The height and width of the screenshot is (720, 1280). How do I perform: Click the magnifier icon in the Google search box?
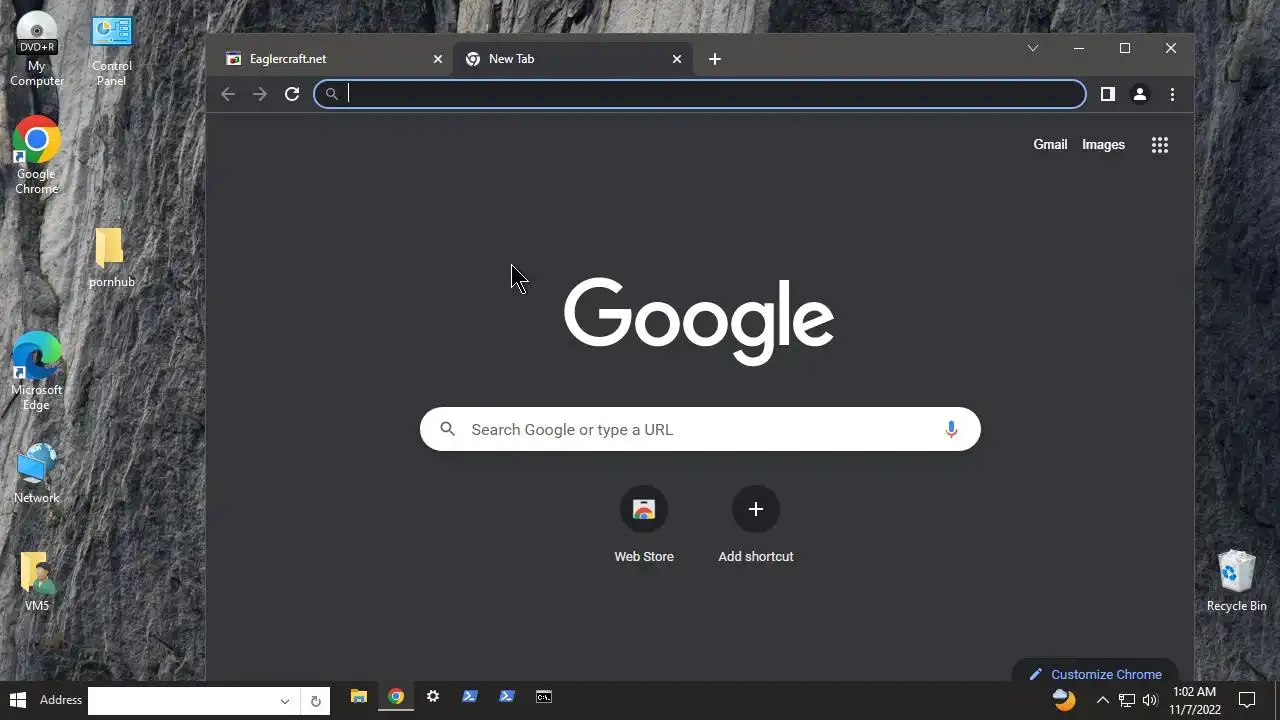tap(448, 429)
